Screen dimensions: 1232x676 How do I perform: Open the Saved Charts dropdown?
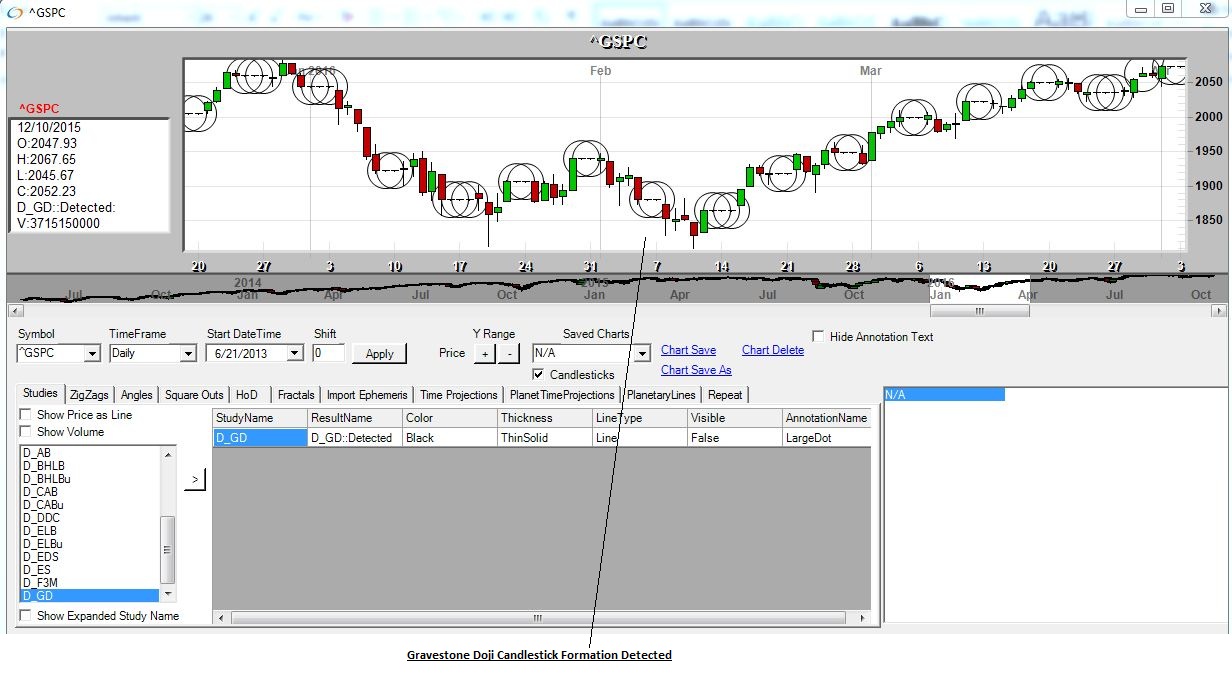coord(642,354)
